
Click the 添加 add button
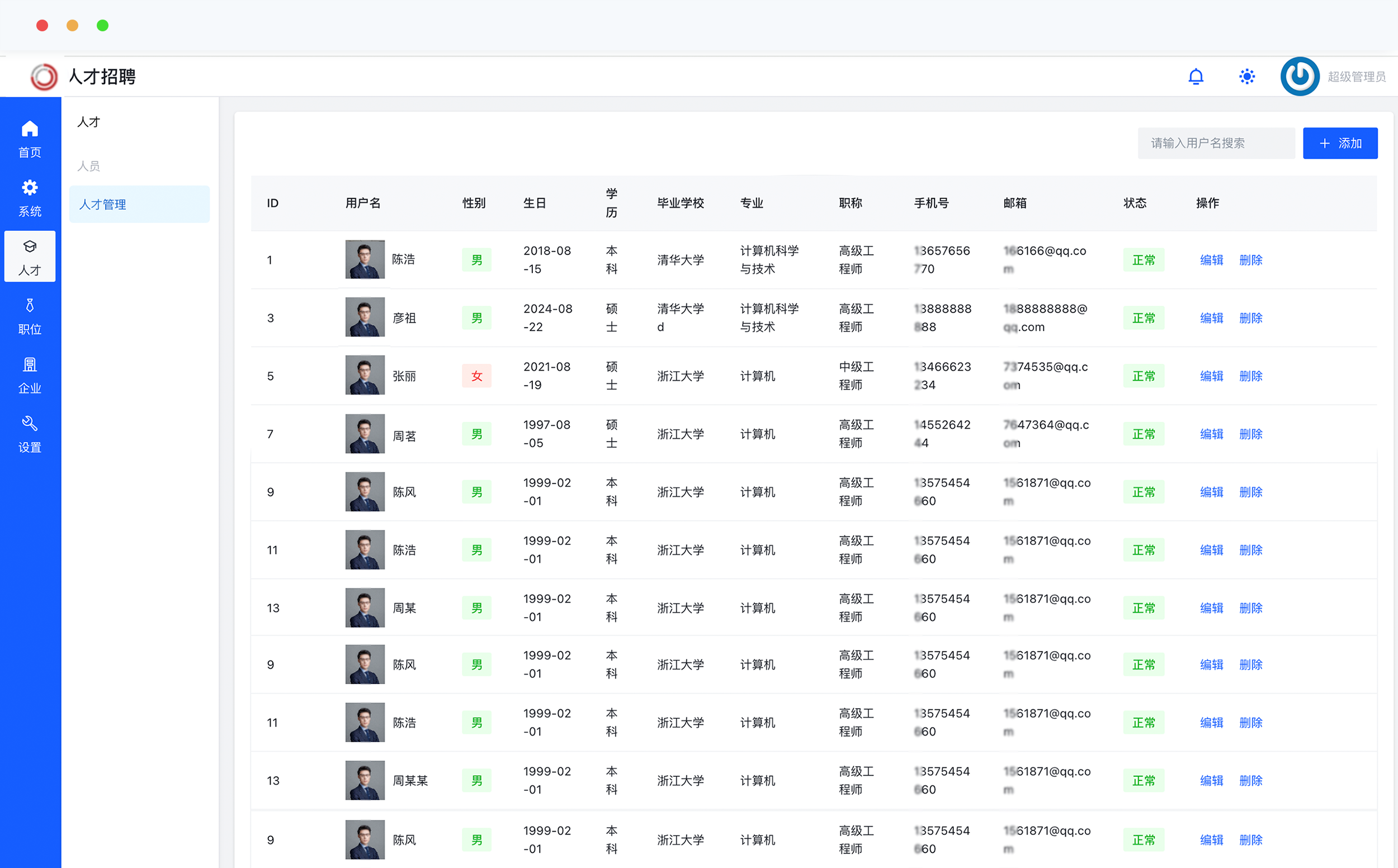pyautogui.click(x=1339, y=143)
